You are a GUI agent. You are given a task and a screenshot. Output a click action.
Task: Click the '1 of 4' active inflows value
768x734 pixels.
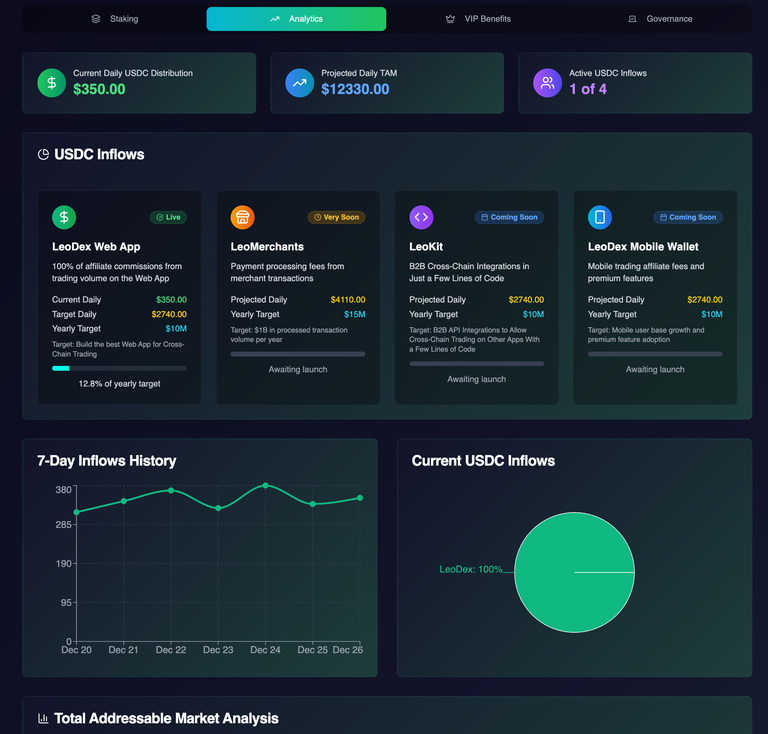(588, 89)
